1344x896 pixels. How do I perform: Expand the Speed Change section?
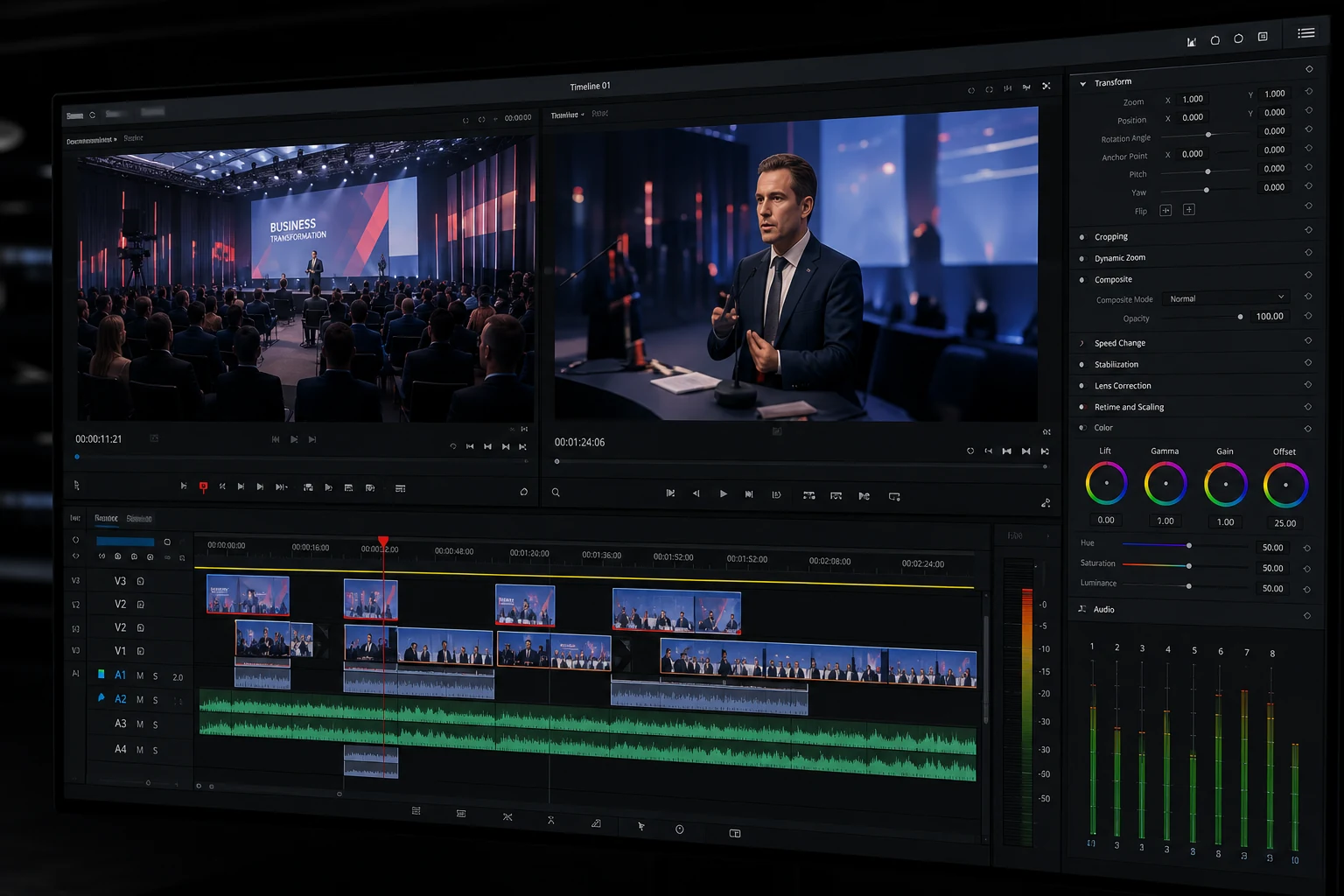(x=1082, y=343)
